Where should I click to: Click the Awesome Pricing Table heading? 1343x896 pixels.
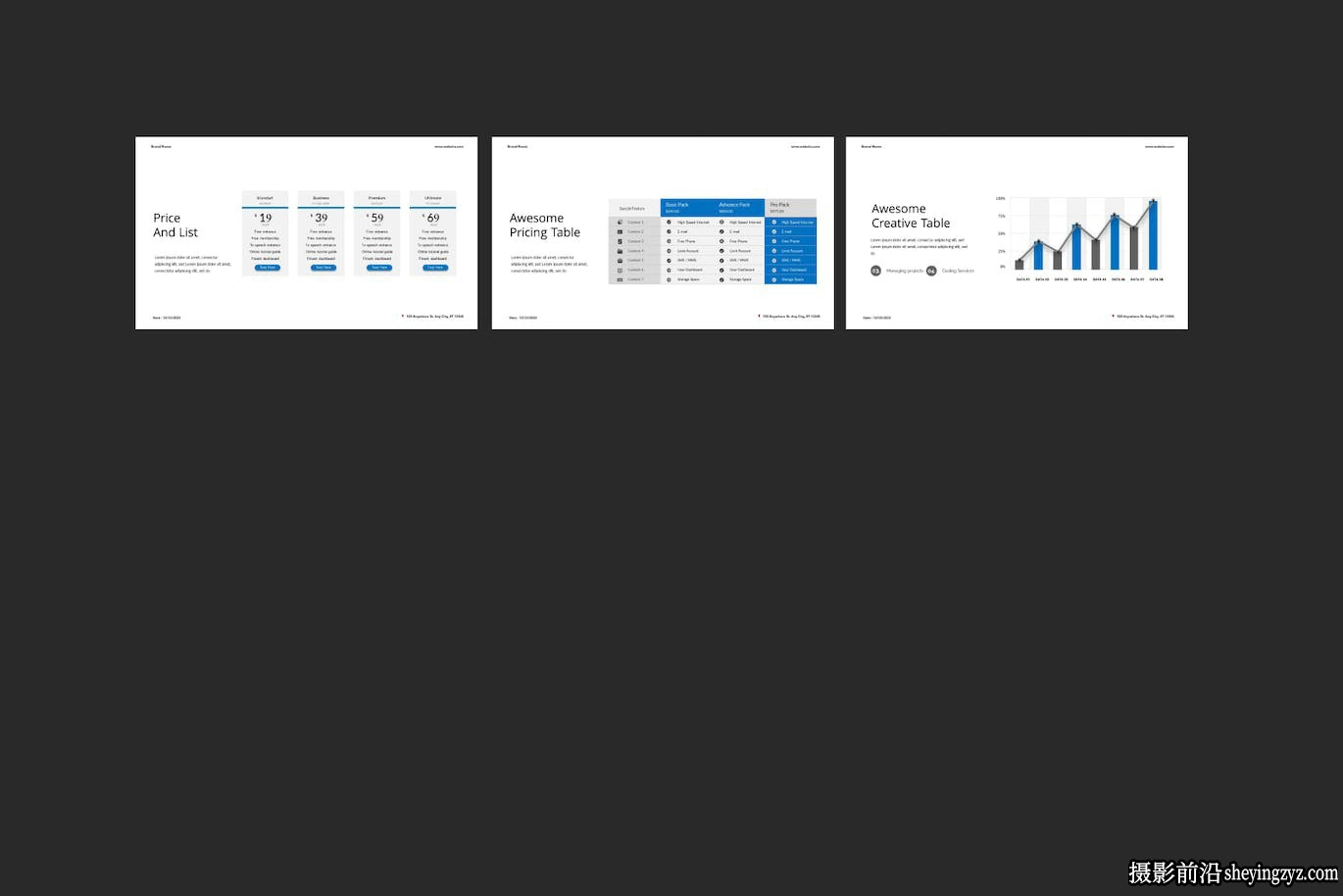(x=545, y=225)
